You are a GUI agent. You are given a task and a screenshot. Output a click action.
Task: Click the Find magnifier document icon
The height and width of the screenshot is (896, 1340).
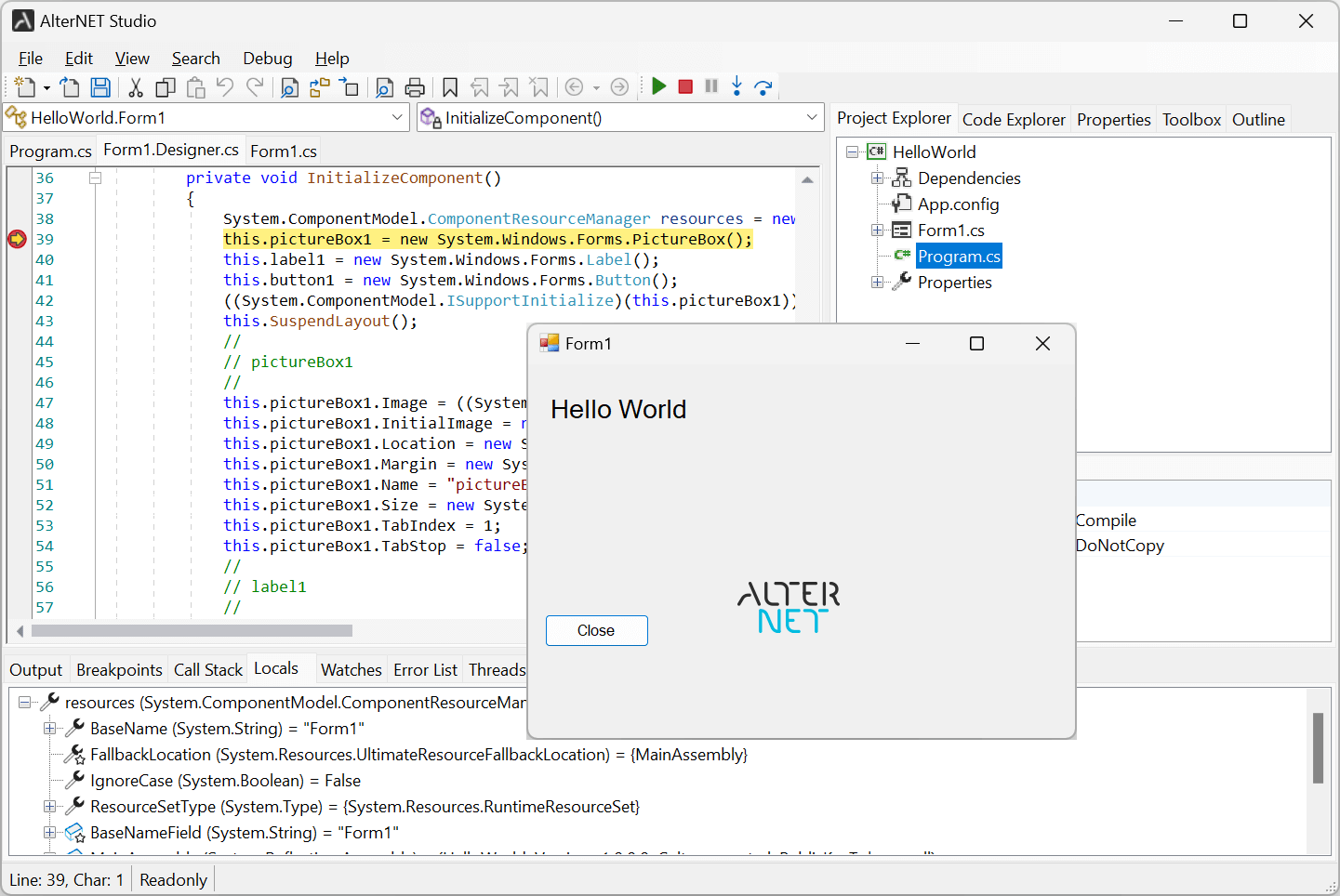(290, 87)
